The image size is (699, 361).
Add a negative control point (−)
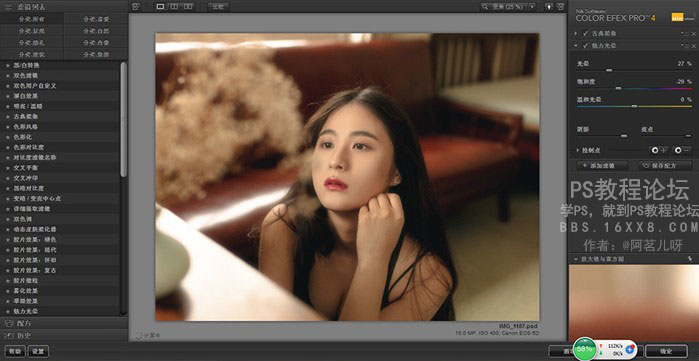tap(682, 151)
